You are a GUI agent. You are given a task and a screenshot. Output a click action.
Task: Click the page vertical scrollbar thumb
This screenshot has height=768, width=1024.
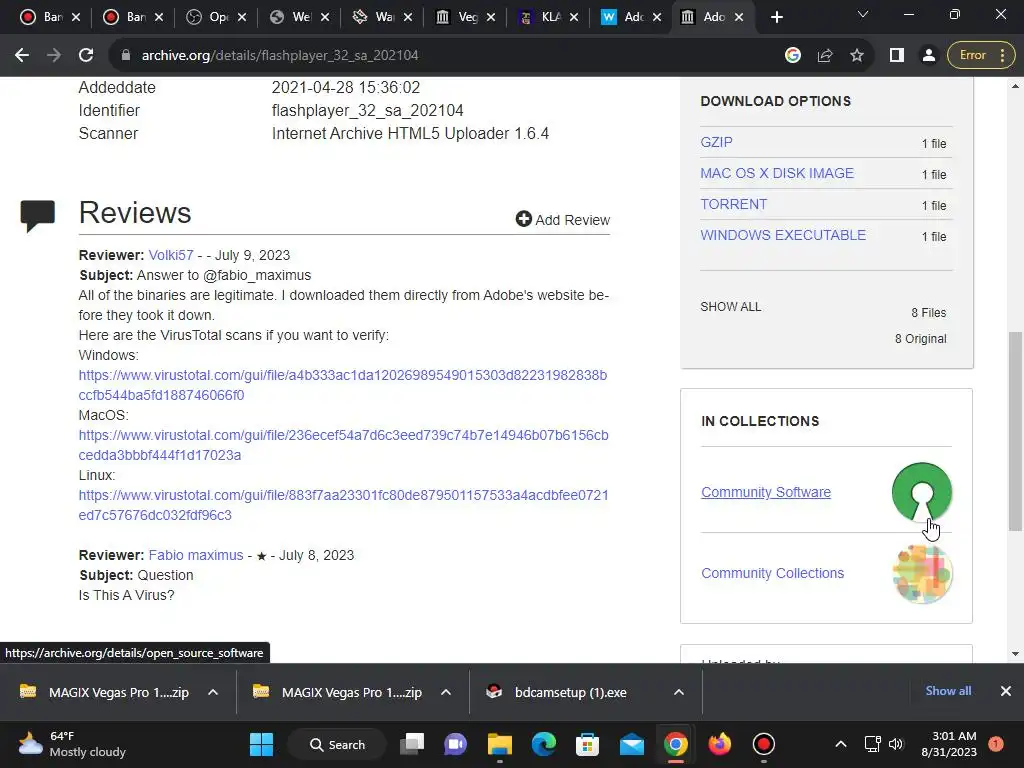pyautogui.click(x=1014, y=431)
